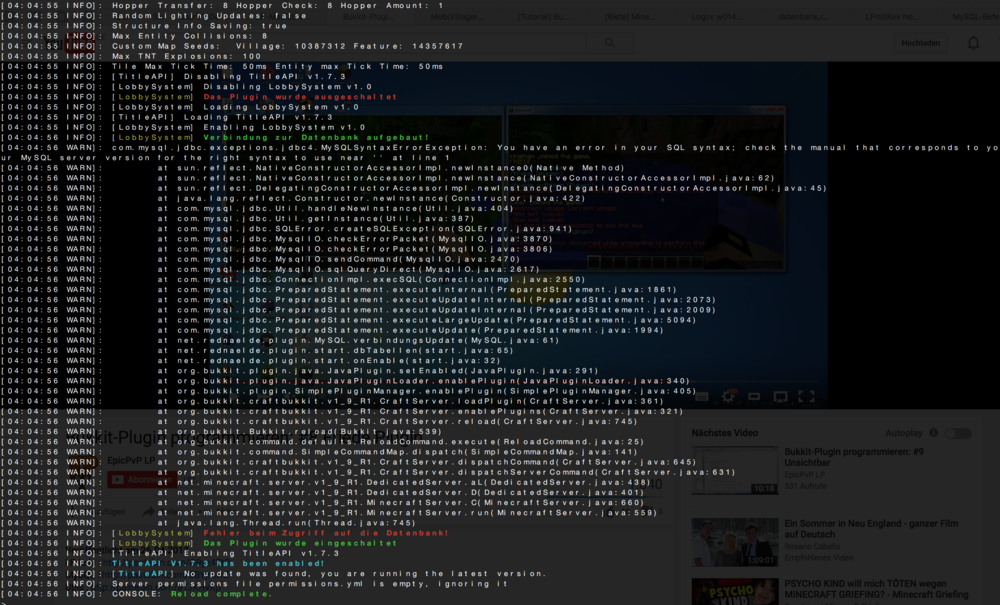This screenshot has width=1000, height=605.
Task: Click the Abonnieren subscribe button
Action: coord(142,479)
